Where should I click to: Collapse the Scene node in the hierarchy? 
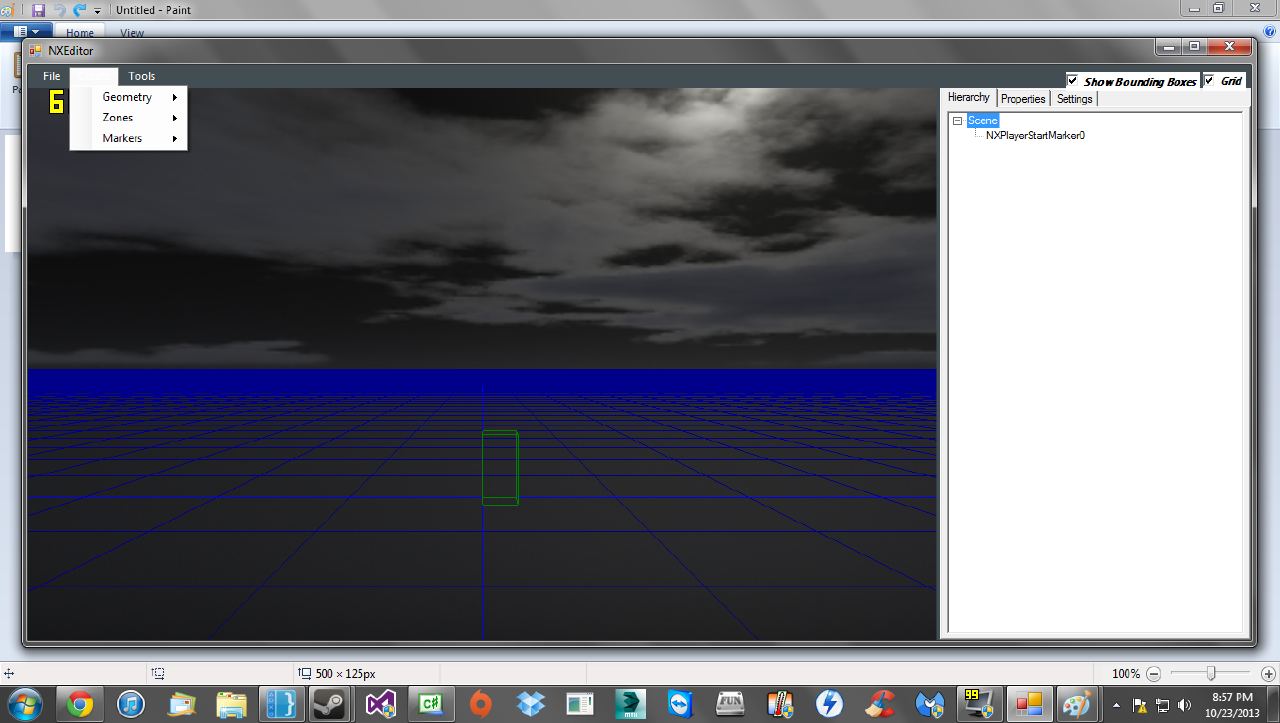point(958,121)
